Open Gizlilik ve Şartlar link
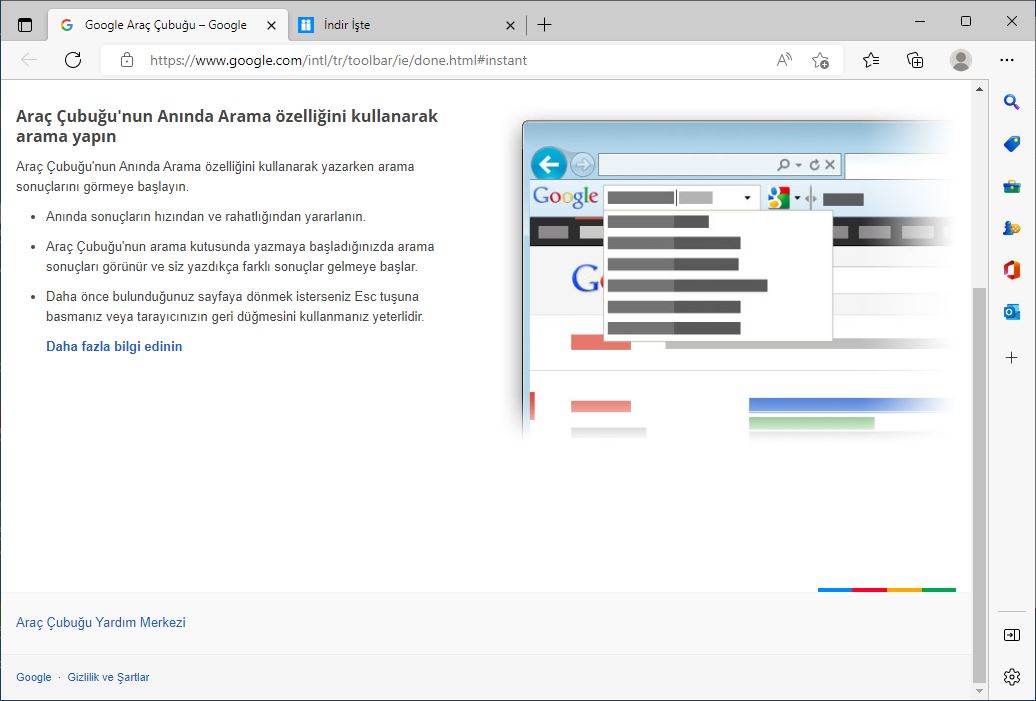Image resolution: width=1036 pixels, height=701 pixels. coord(108,677)
